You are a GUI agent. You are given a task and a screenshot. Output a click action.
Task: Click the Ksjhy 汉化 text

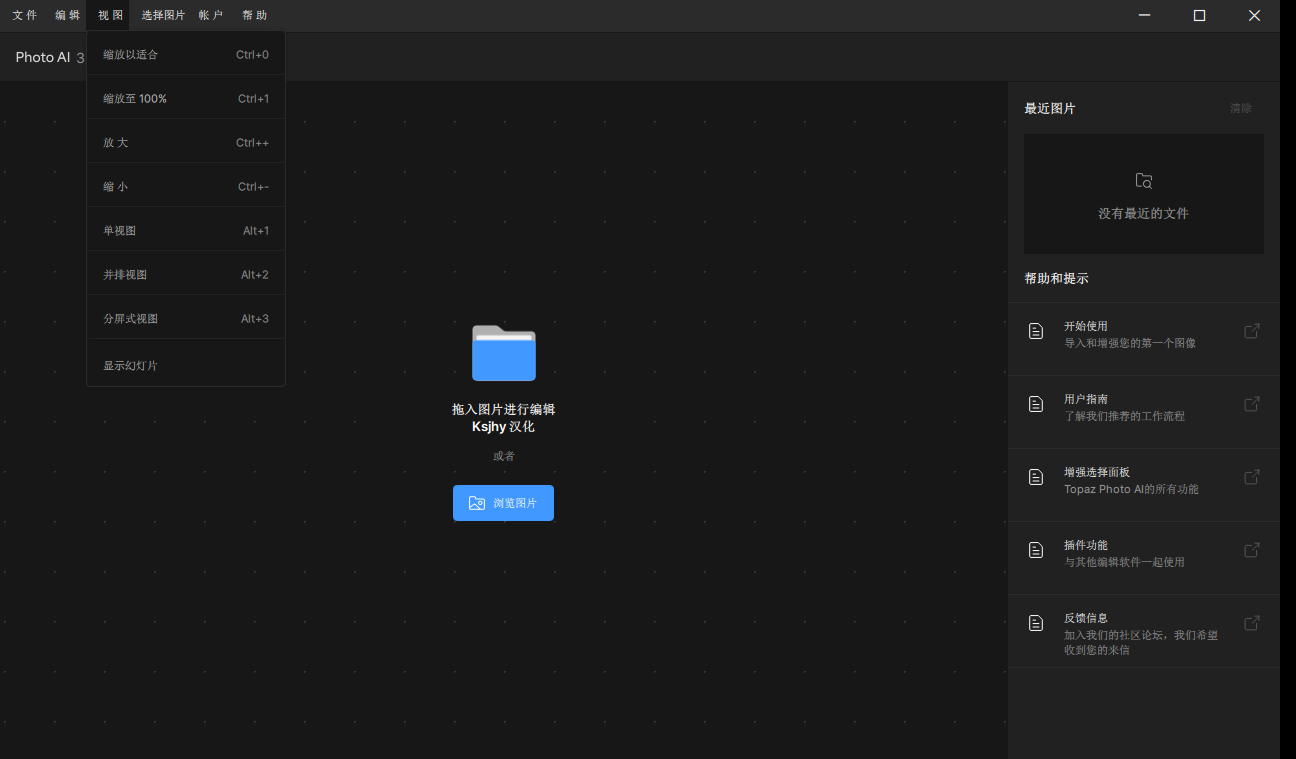tap(503, 427)
